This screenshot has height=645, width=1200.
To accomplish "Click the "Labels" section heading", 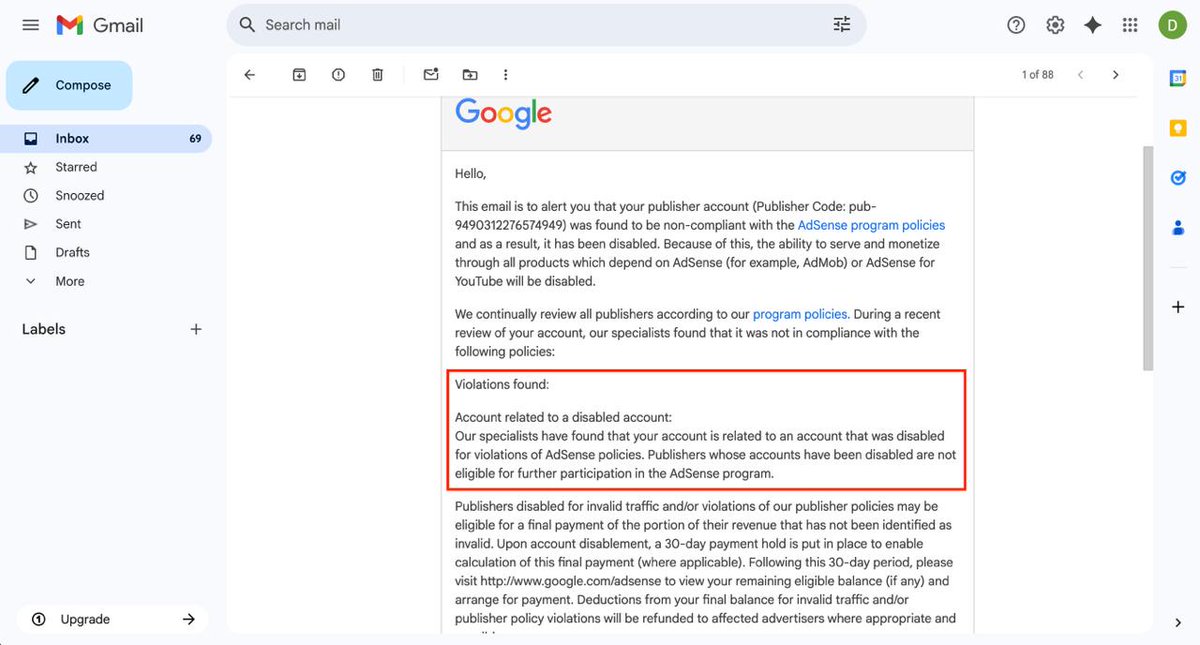I will pyautogui.click(x=44, y=329).
